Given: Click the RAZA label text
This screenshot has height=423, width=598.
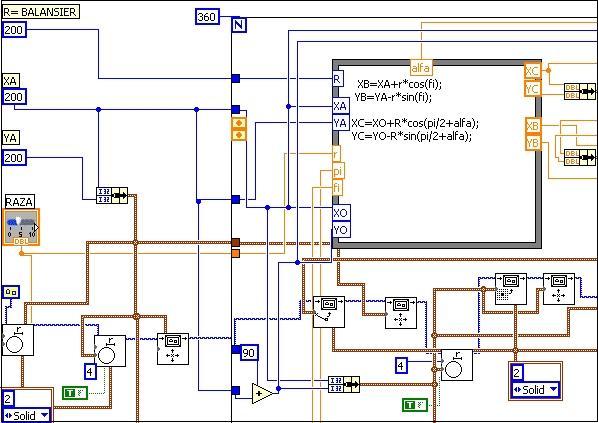Looking at the screenshot, I should click(x=19, y=202).
